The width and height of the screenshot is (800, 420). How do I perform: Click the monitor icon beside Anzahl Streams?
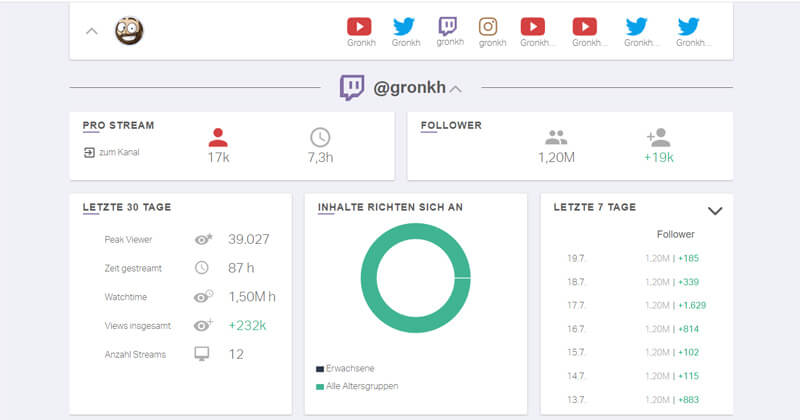pos(202,354)
